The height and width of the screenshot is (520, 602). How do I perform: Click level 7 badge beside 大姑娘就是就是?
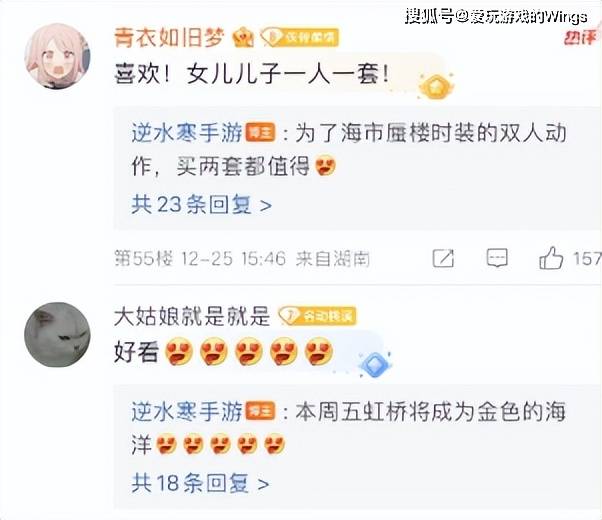[x=318, y=316]
